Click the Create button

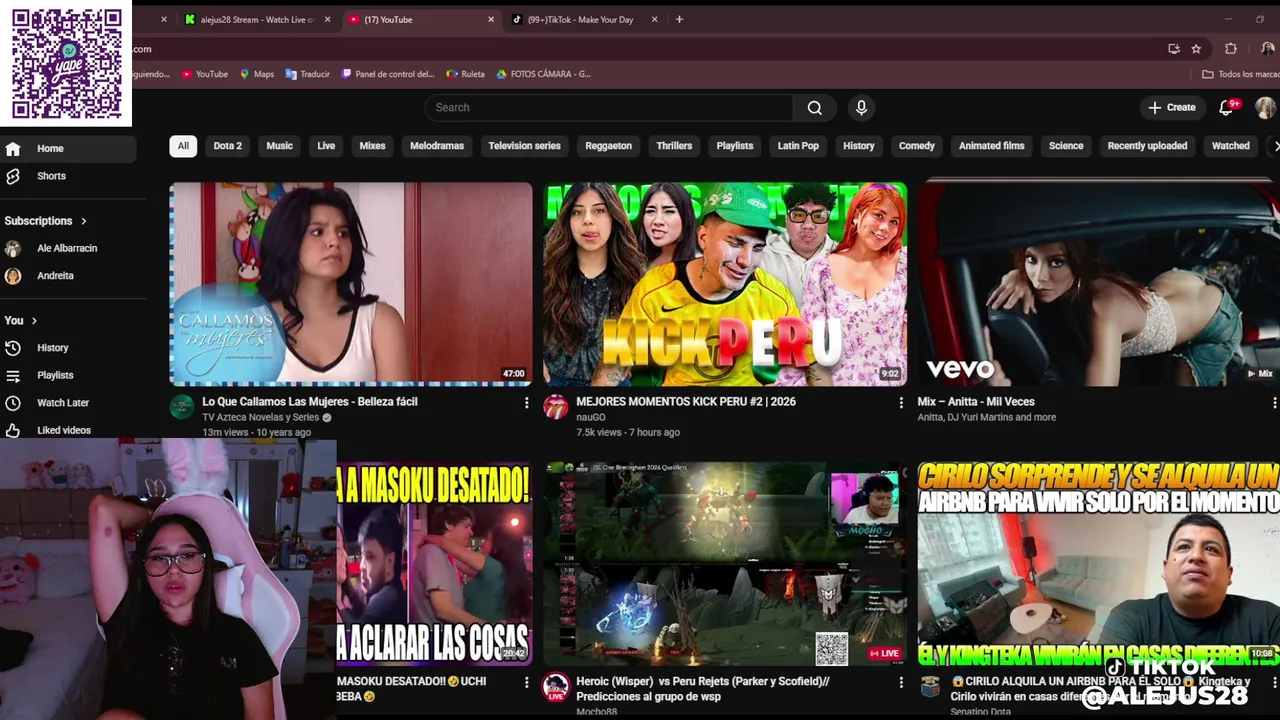(x=1172, y=108)
